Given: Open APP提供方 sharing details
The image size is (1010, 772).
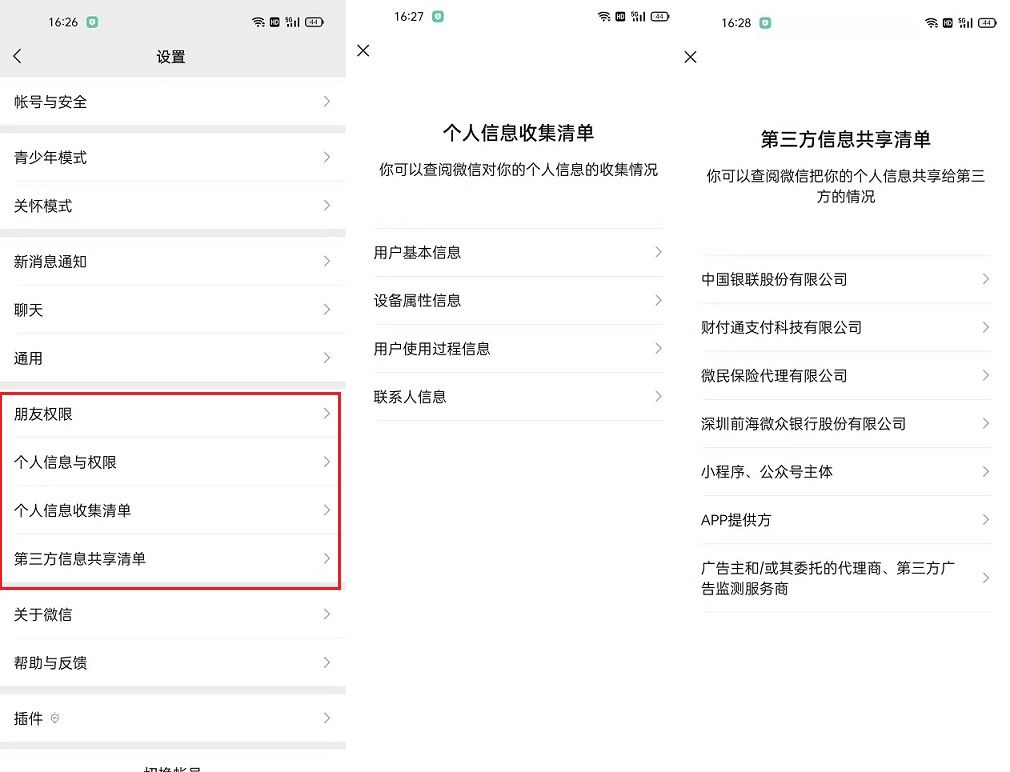Looking at the screenshot, I should coord(846,520).
